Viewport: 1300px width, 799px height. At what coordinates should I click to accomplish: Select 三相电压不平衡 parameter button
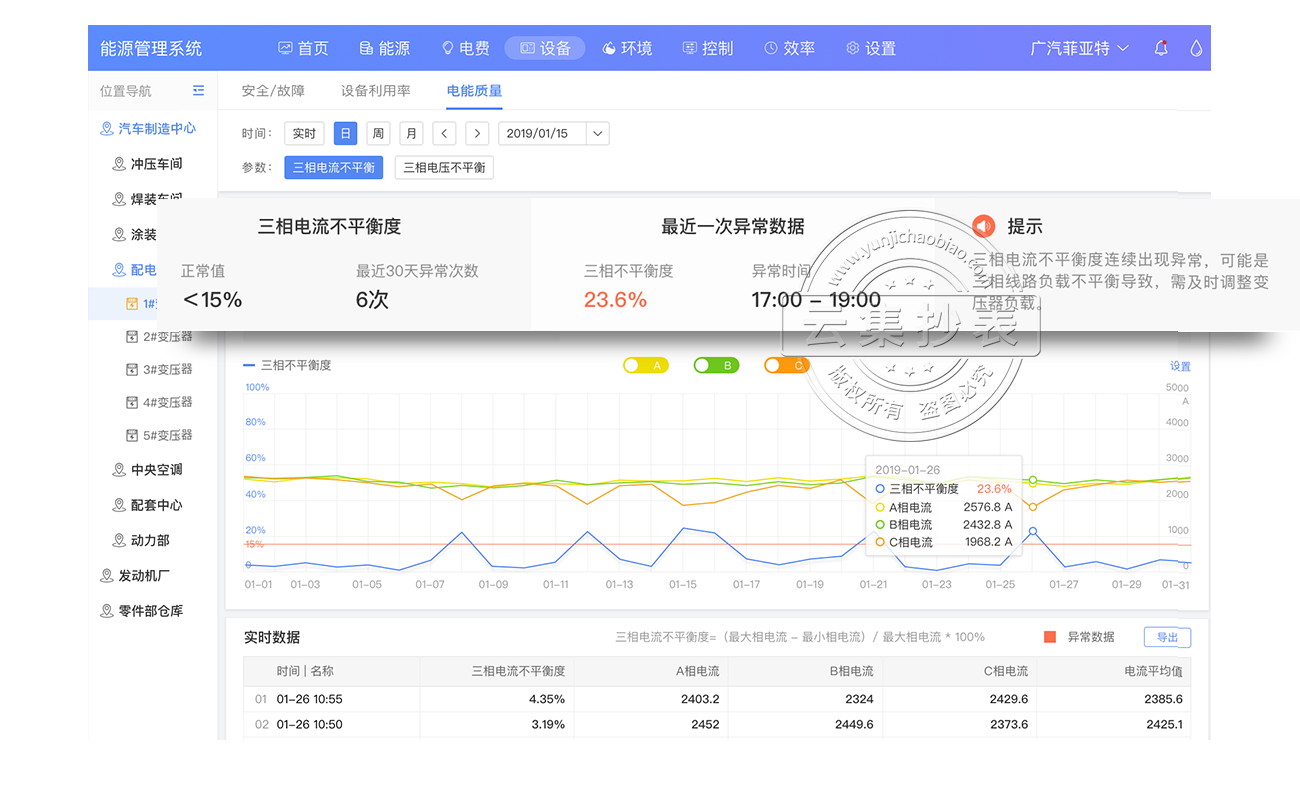tap(444, 167)
